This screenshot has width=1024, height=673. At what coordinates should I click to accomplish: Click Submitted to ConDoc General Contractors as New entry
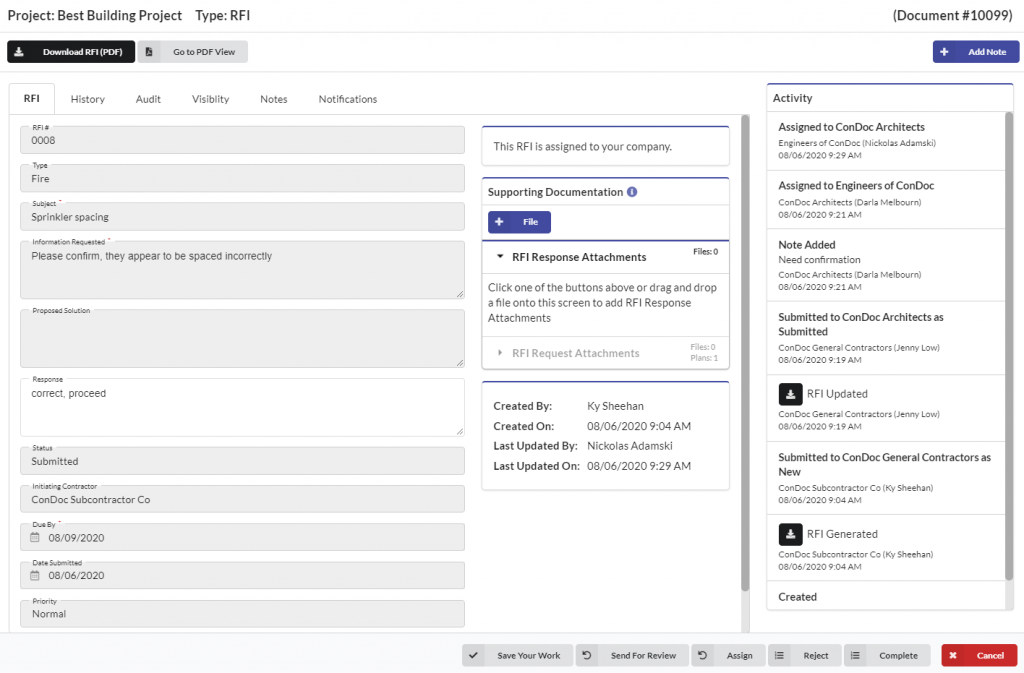point(886,478)
